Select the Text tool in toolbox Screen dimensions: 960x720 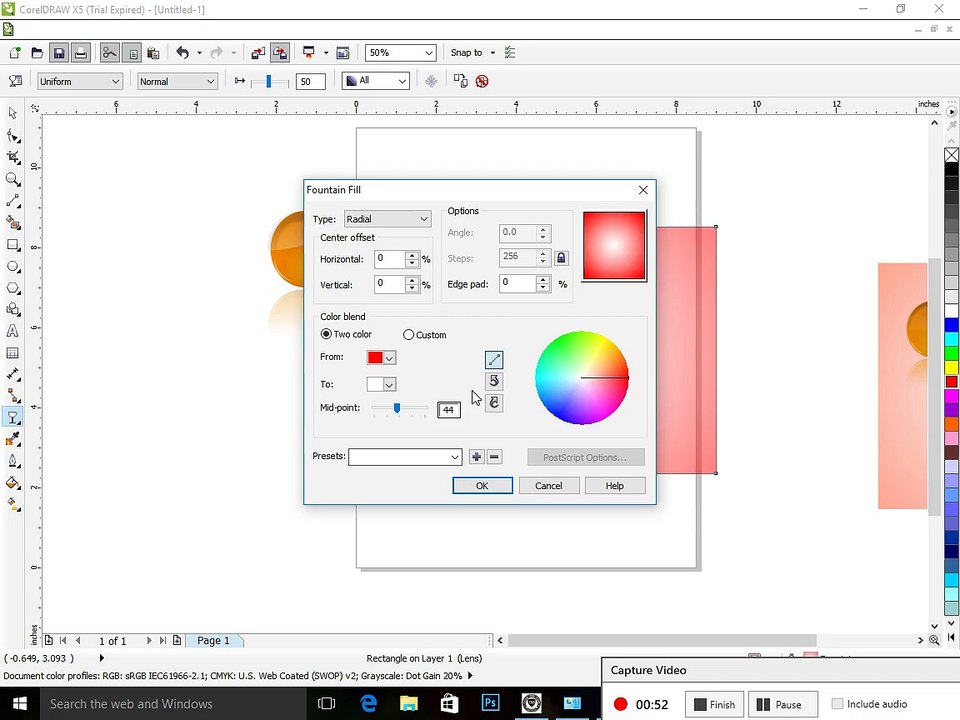click(x=12, y=331)
